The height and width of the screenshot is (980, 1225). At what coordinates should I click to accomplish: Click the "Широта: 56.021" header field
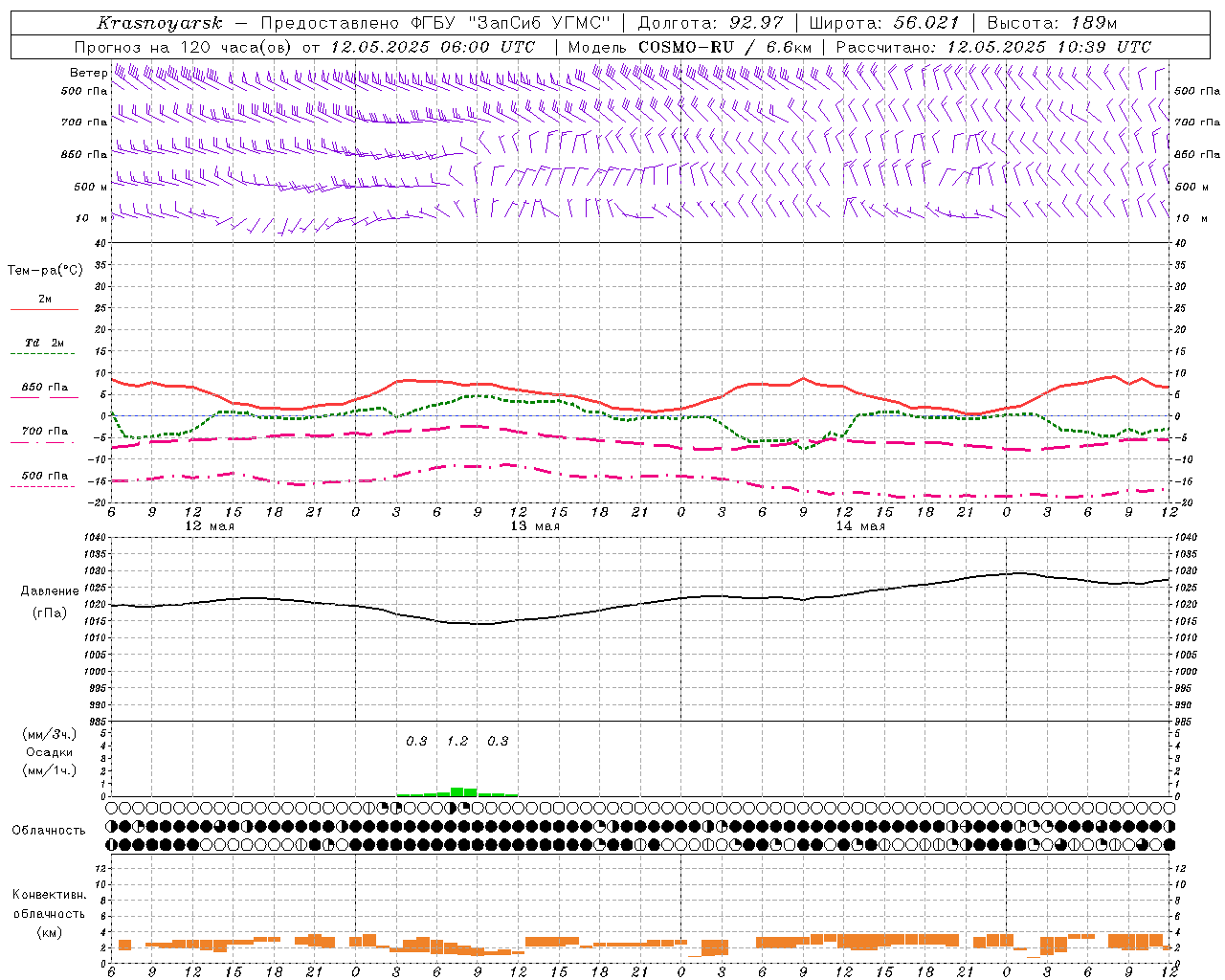click(x=883, y=23)
